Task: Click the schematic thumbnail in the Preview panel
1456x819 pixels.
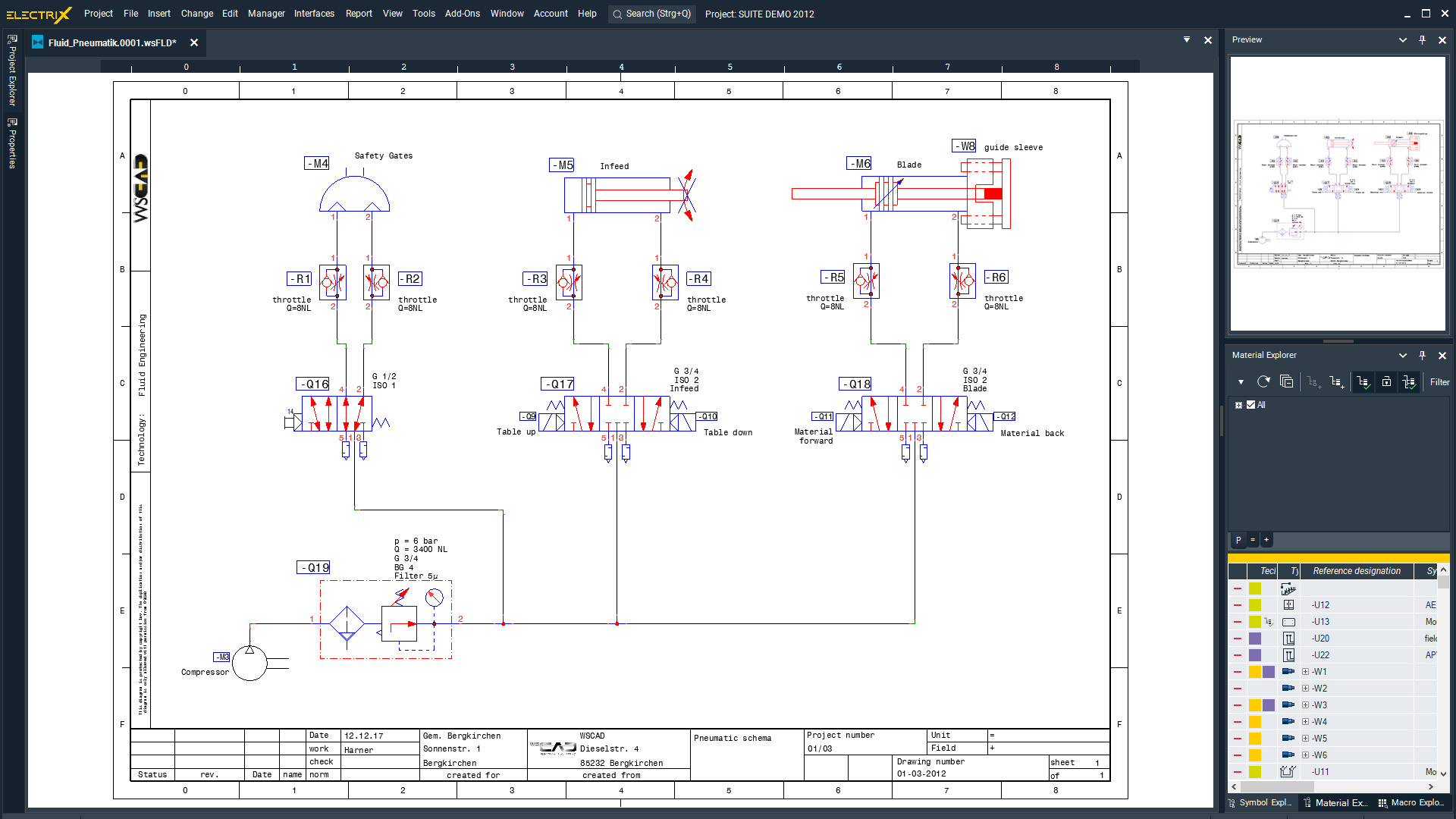Action: pyautogui.click(x=1337, y=194)
